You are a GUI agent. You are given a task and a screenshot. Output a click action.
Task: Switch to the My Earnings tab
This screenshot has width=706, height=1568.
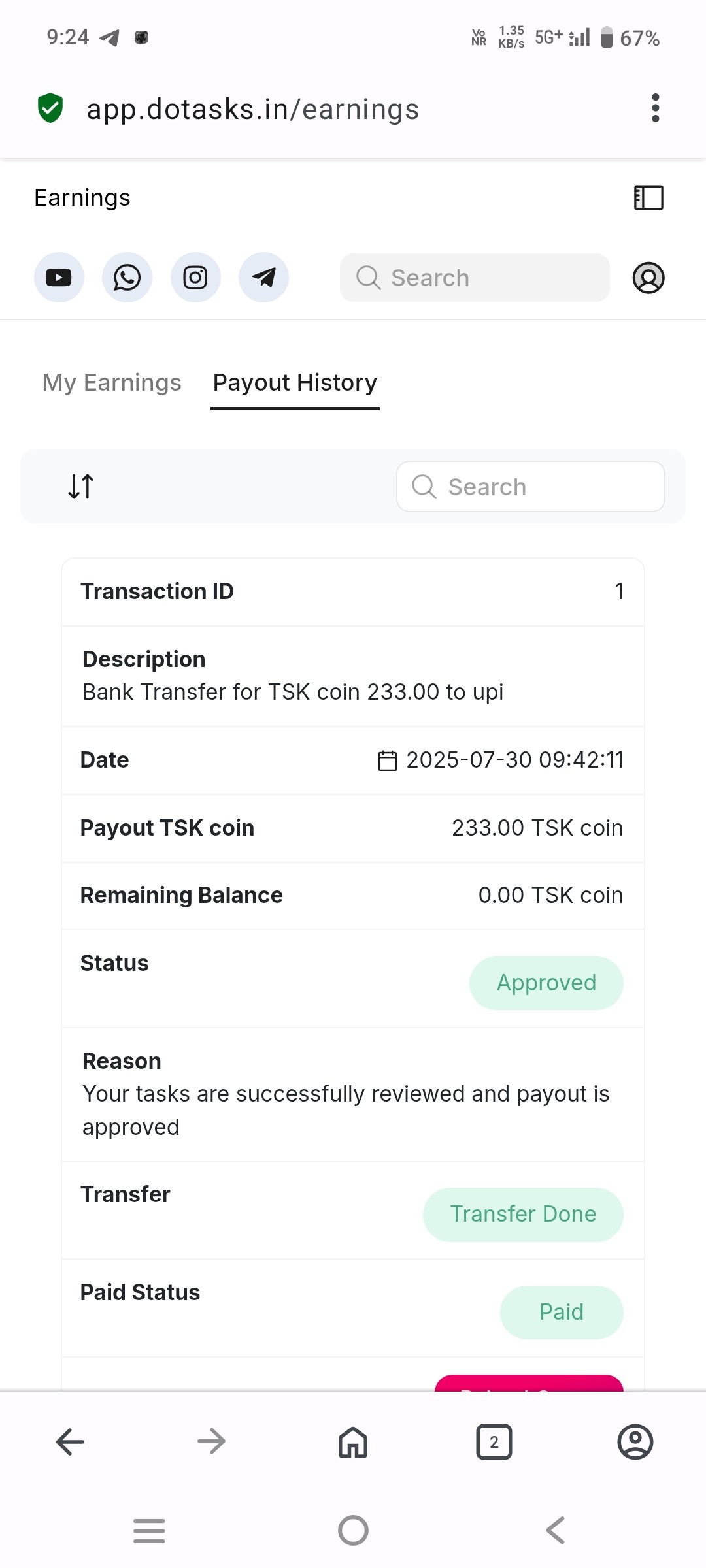pyautogui.click(x=112, y=382)
